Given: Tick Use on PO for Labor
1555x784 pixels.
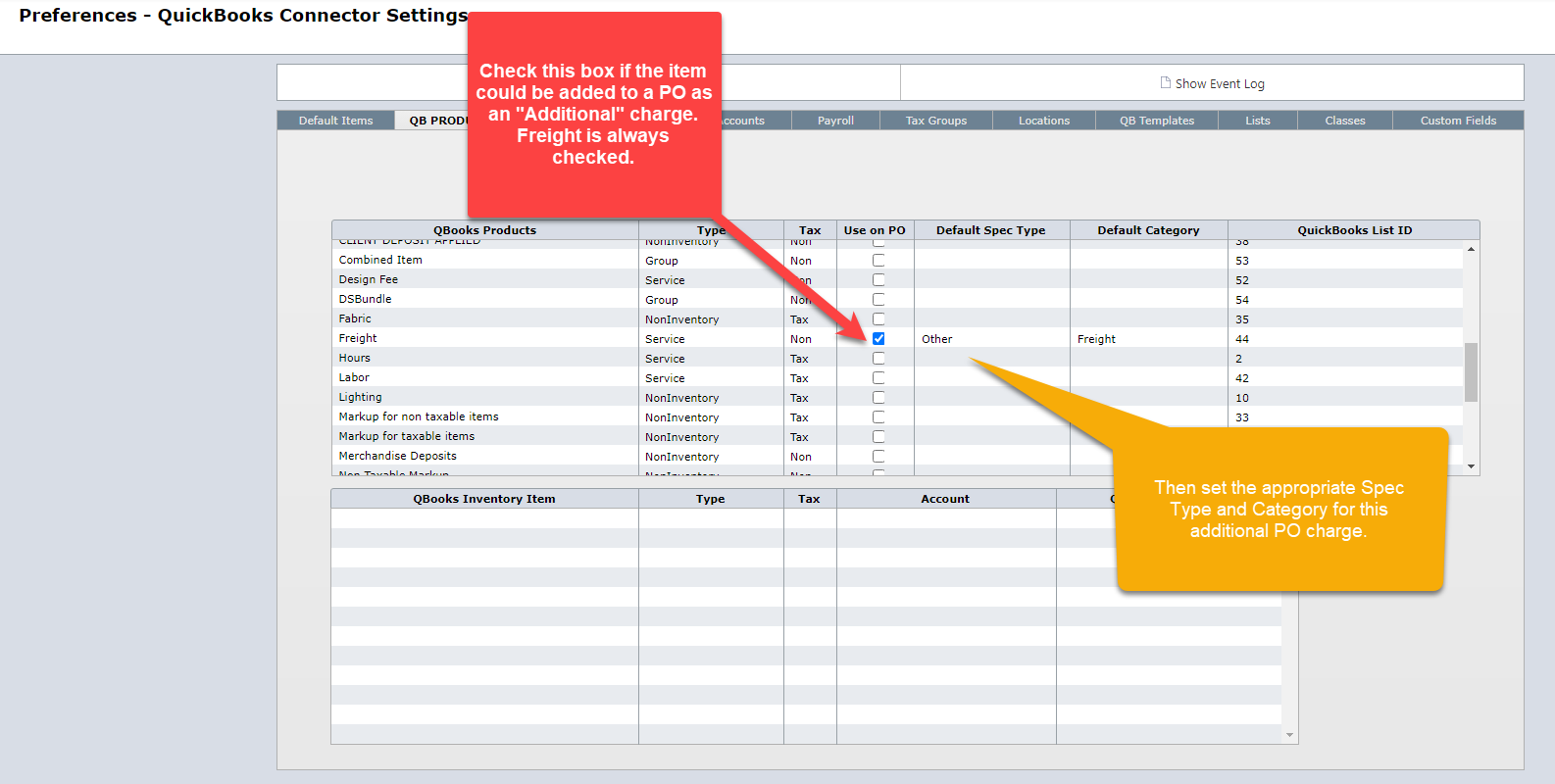Looking at the screenshot, I should (878, 377).
